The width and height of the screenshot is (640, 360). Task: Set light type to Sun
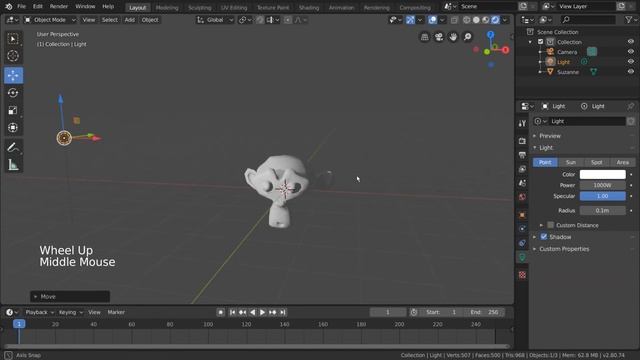[x=571, y=162]
